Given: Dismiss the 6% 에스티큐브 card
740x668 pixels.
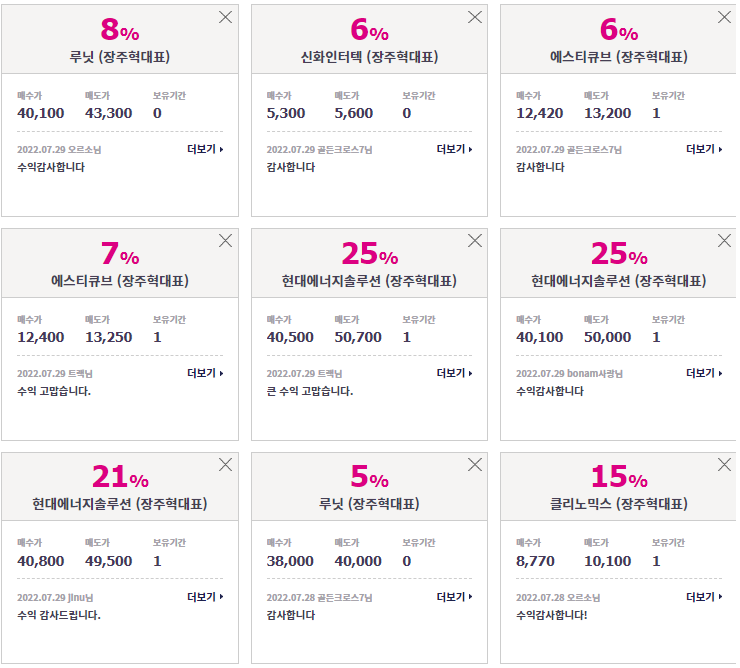Looking at the screenshot, I should tap(724, 17).
